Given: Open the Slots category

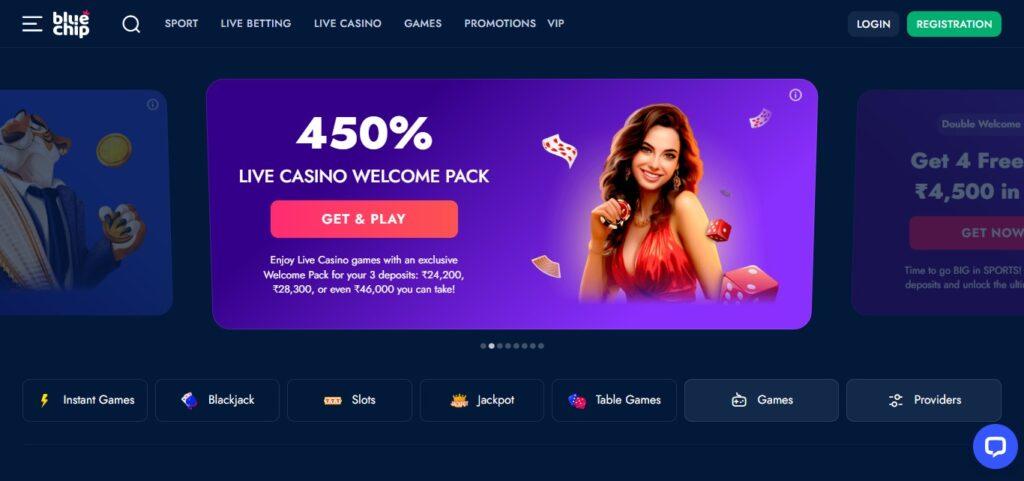Looking at the screenshot, I should [349, 400].
